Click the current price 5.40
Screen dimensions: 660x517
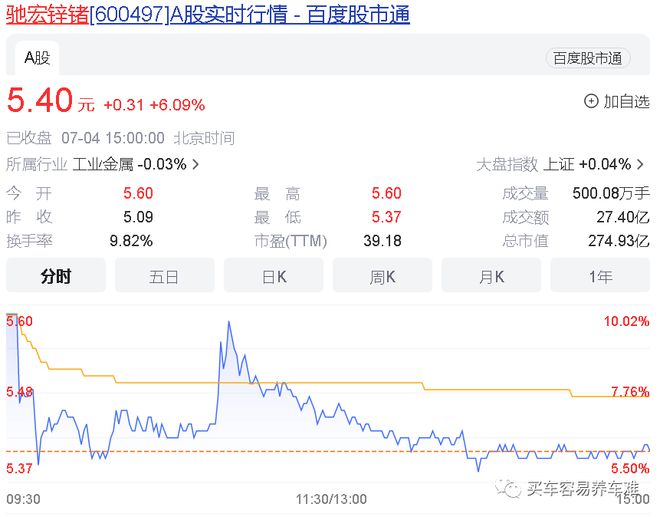coord(40,100)
